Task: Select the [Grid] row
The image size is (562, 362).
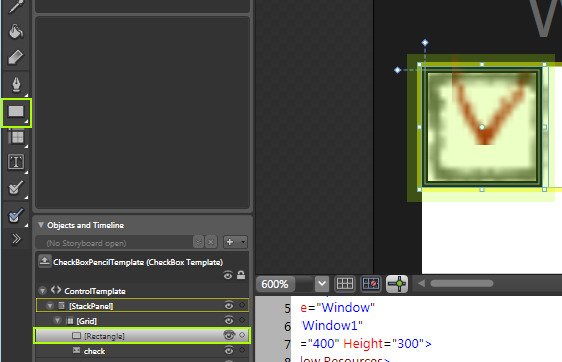Action: [142, 320]
